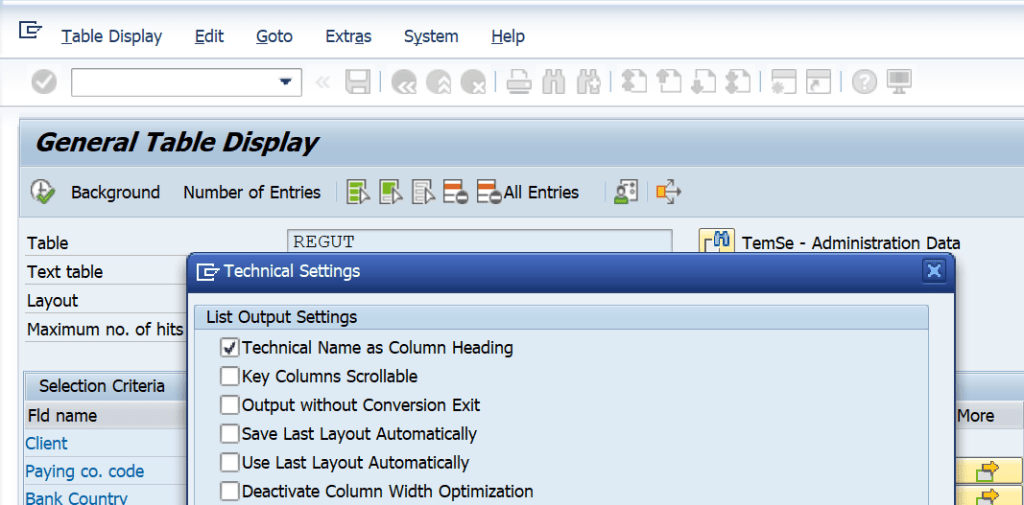Click the Background button
Image resolution: width=1024 pixels, height=505 pixels.
coord(116,193)
